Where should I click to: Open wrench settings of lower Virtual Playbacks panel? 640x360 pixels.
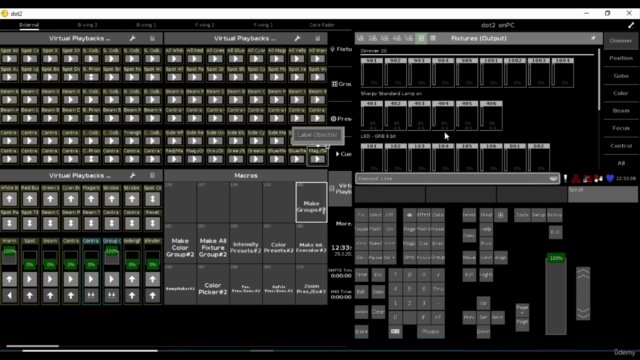133,176
